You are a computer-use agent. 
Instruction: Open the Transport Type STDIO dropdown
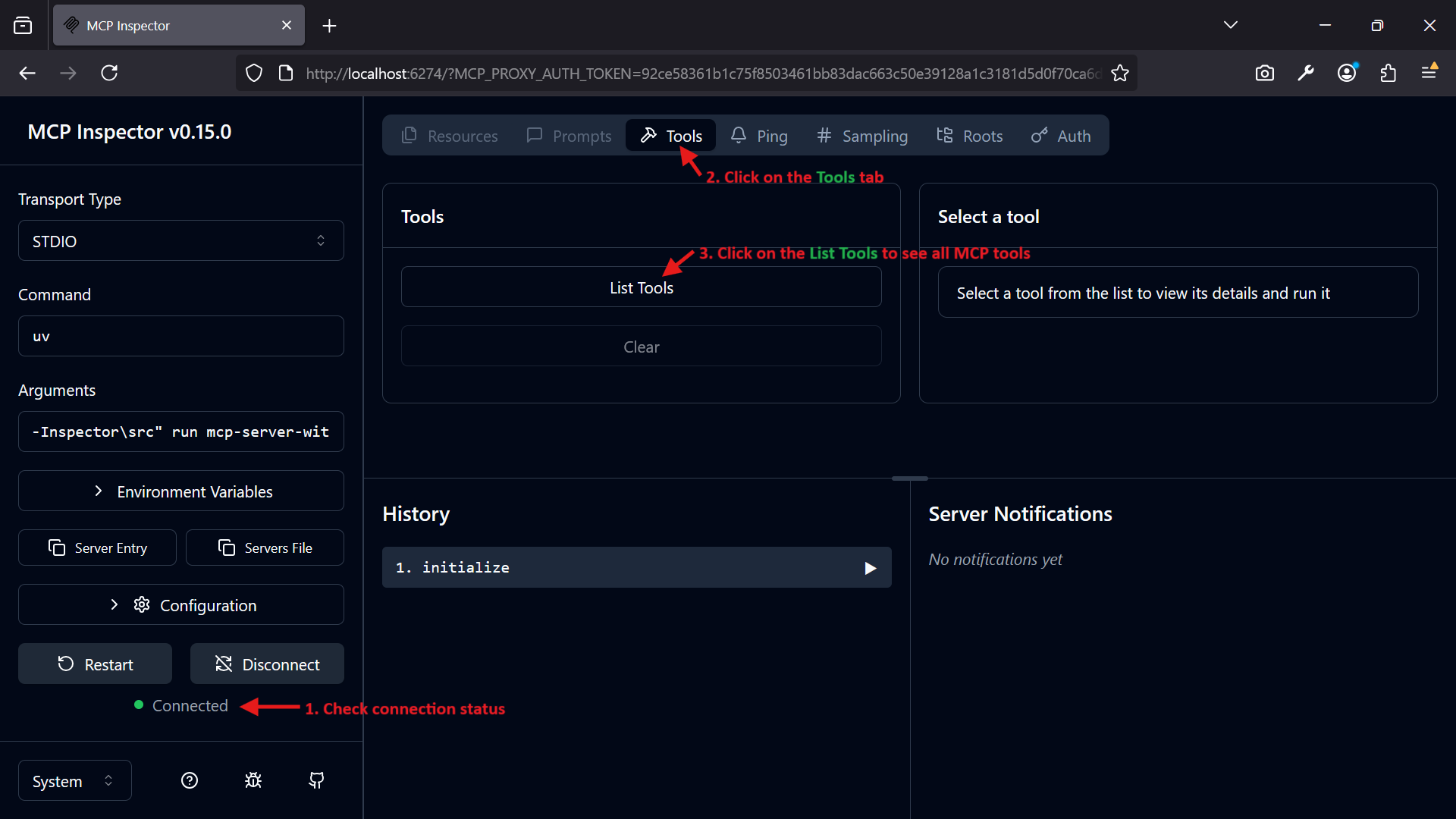pyautogui.click(x=181, y=241)
